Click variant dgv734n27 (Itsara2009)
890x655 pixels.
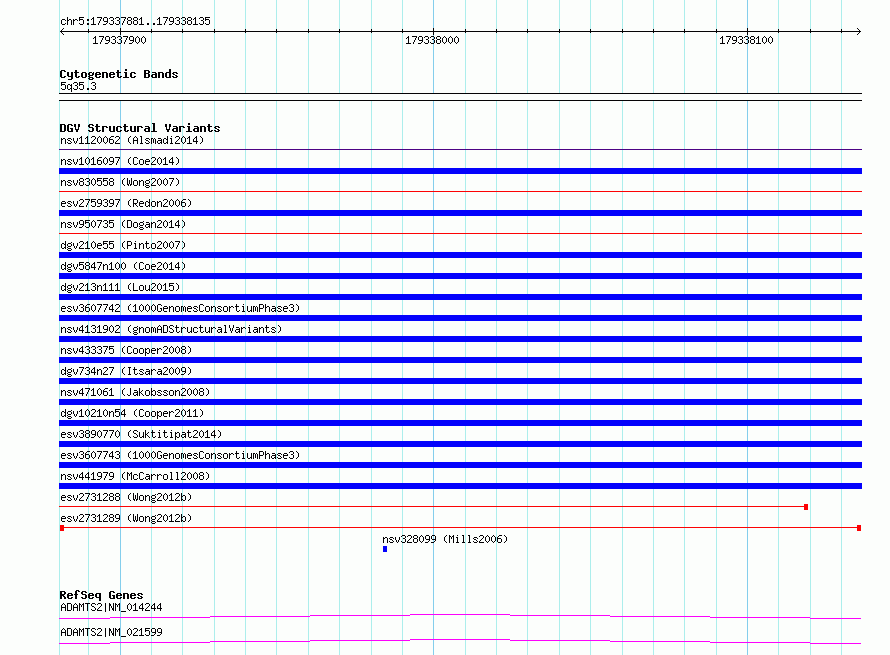(126, 371)
